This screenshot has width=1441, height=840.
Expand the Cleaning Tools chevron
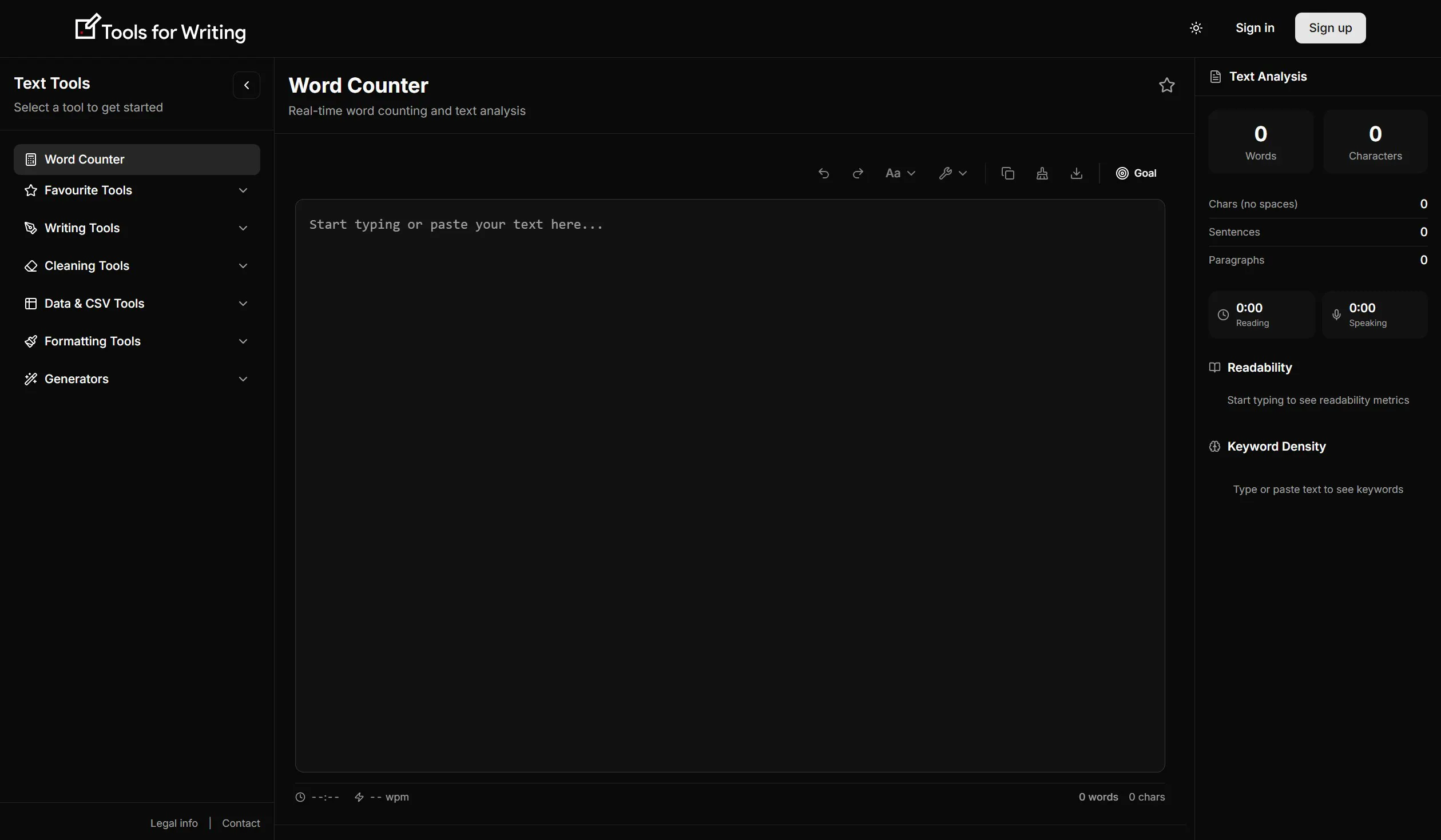pyautogui.click(x=243, y=266)
